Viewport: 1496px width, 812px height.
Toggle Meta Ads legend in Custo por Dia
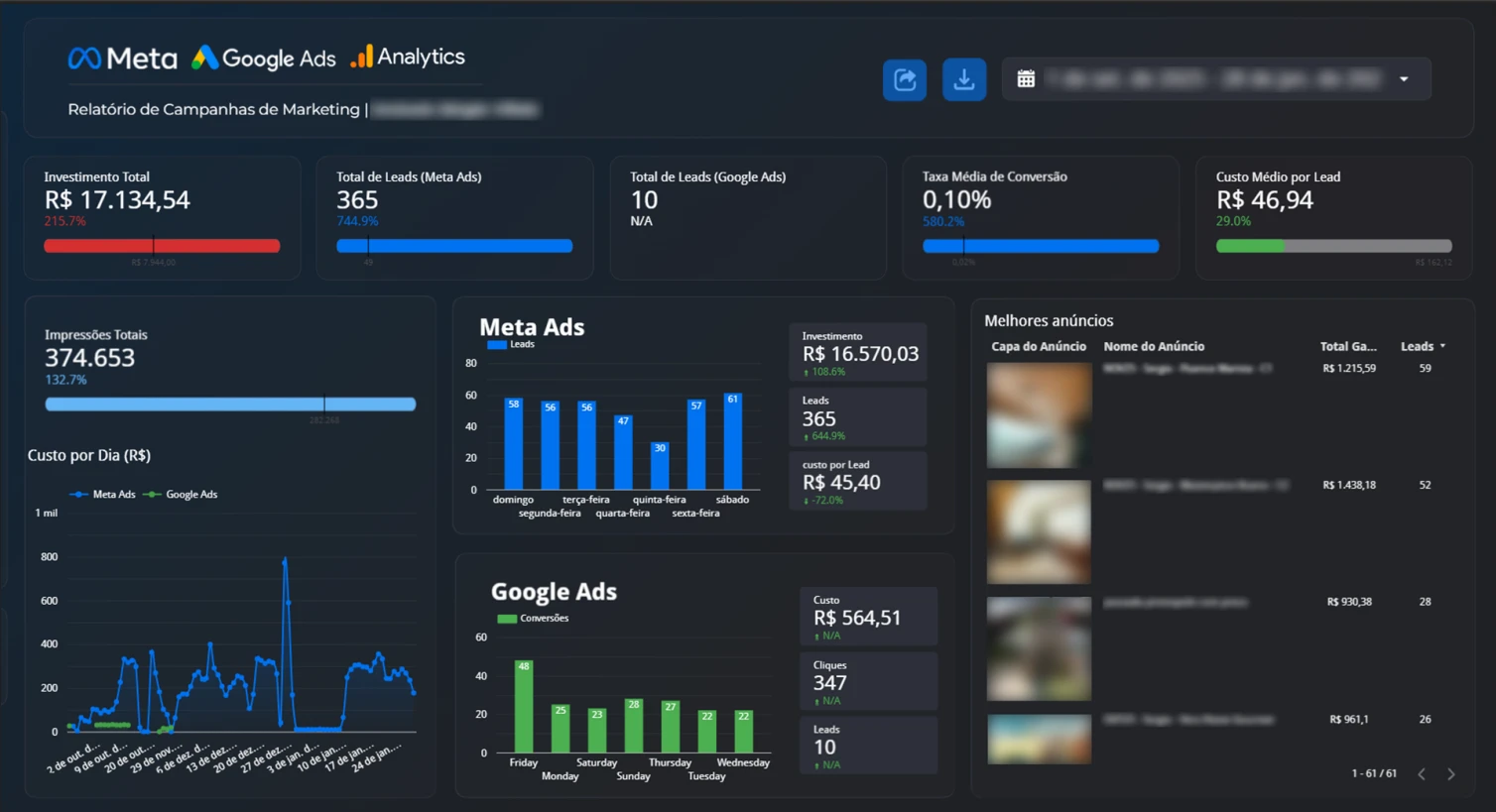click(x=103, y=494)
